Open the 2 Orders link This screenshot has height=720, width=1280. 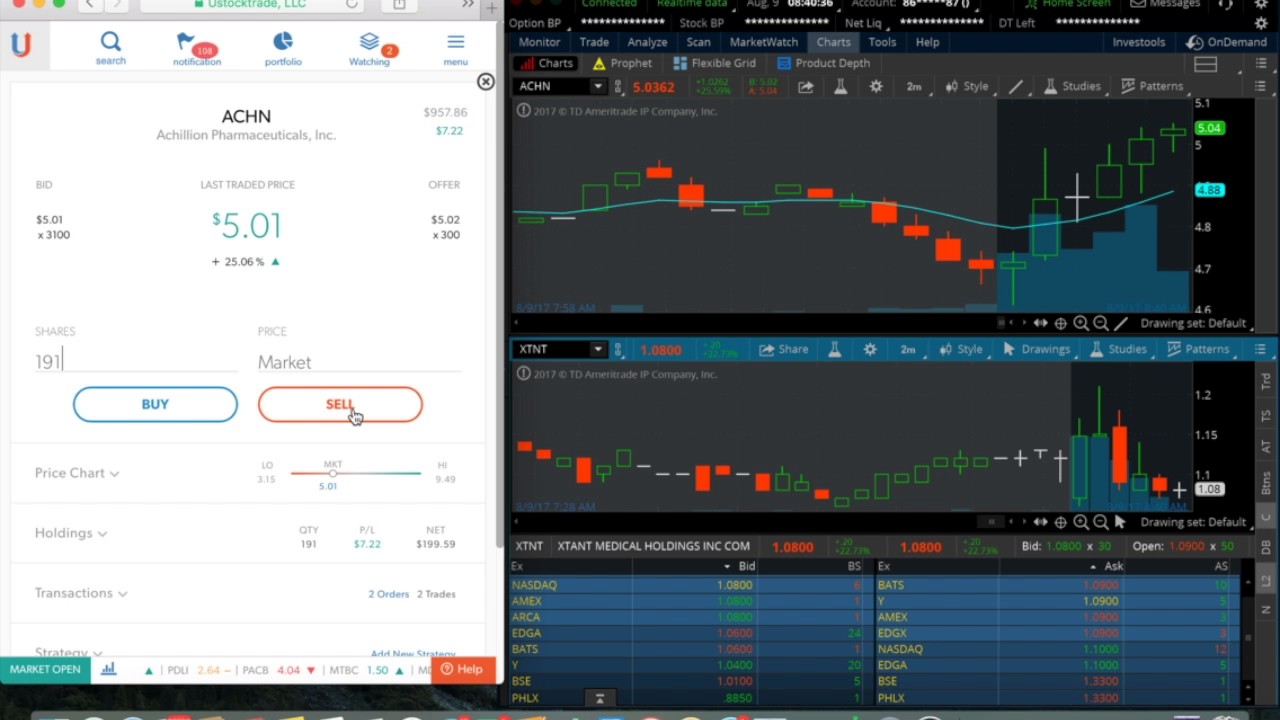pos(388,594)
